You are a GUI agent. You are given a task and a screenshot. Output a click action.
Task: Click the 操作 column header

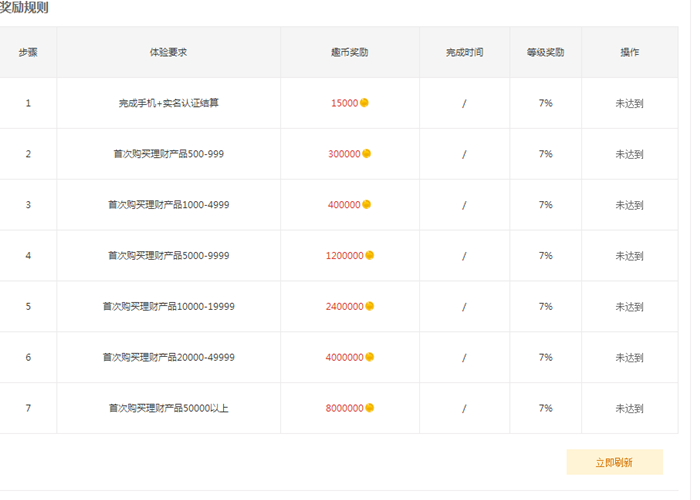pyautogui.click(x=629, y=52)
